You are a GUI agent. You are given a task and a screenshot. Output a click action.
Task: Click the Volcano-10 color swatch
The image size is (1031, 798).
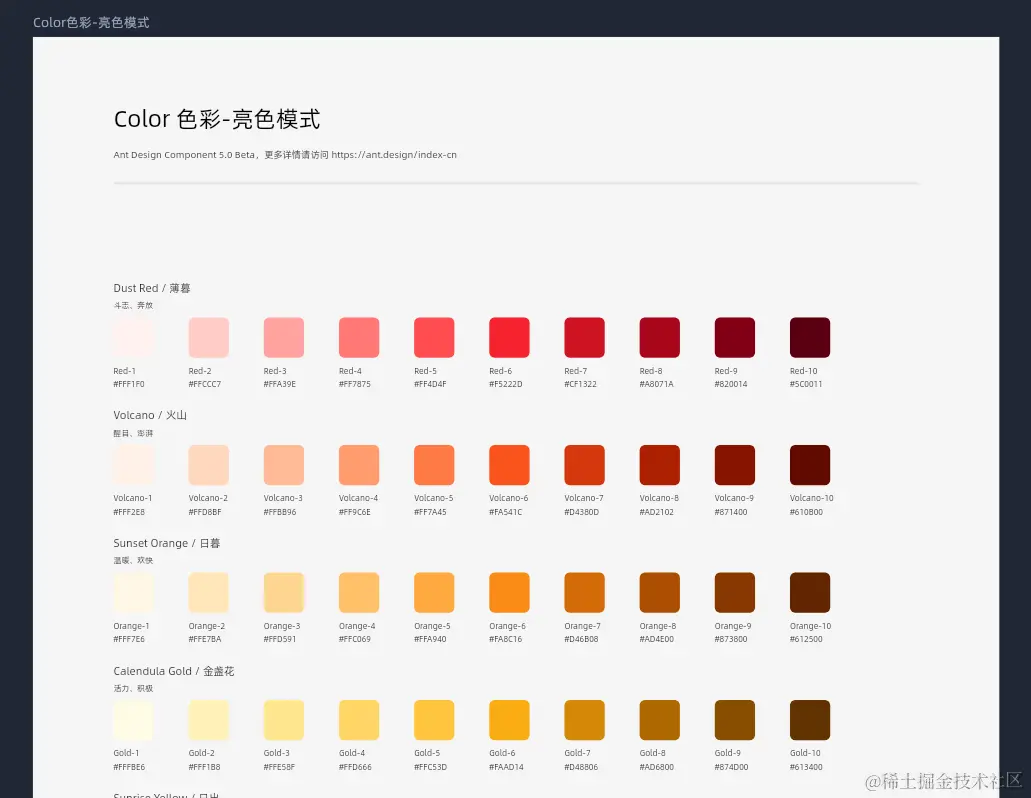pos(810,465)
